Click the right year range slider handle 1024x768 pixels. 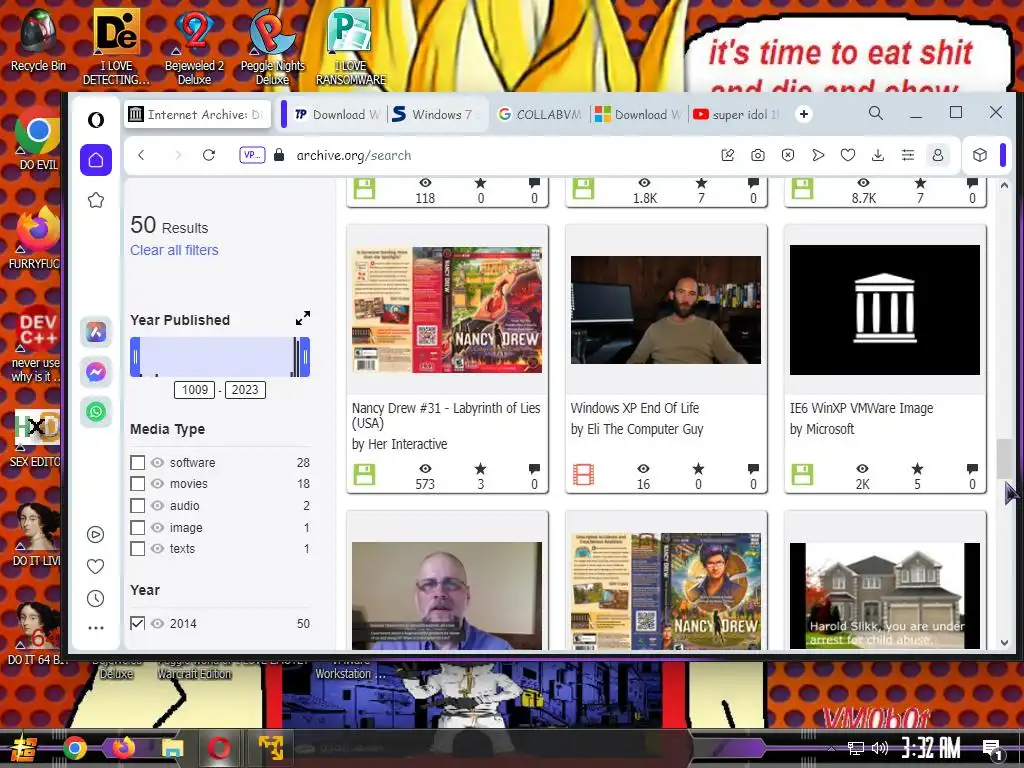(305, 357)
